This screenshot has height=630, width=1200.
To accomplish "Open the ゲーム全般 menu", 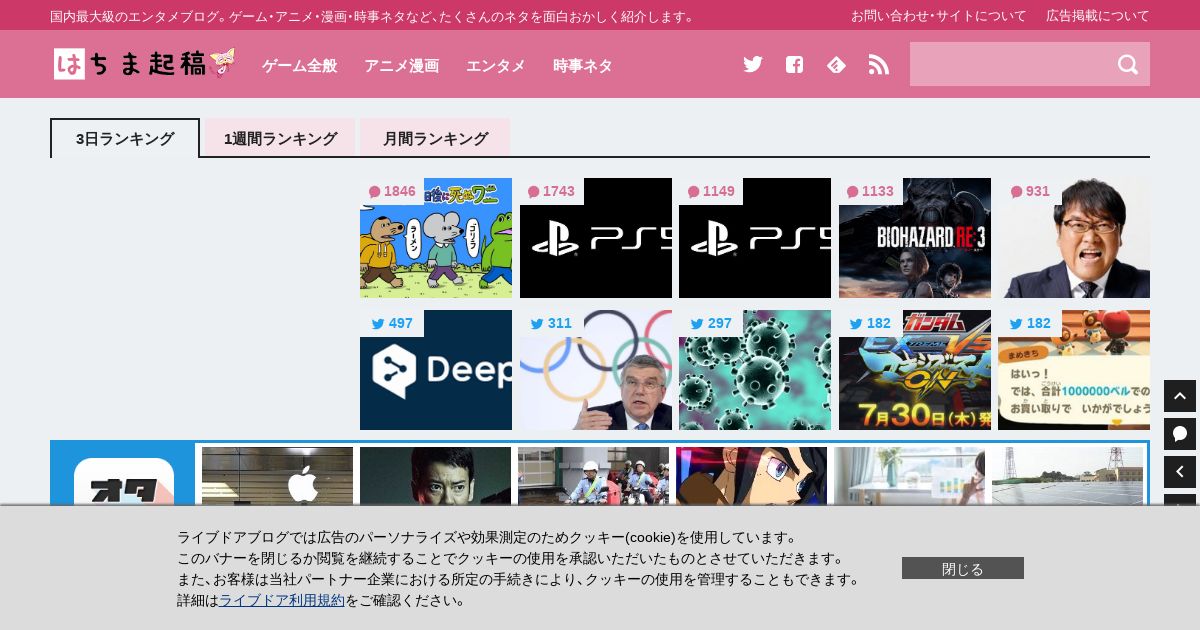I will click(x=299, y=65).
